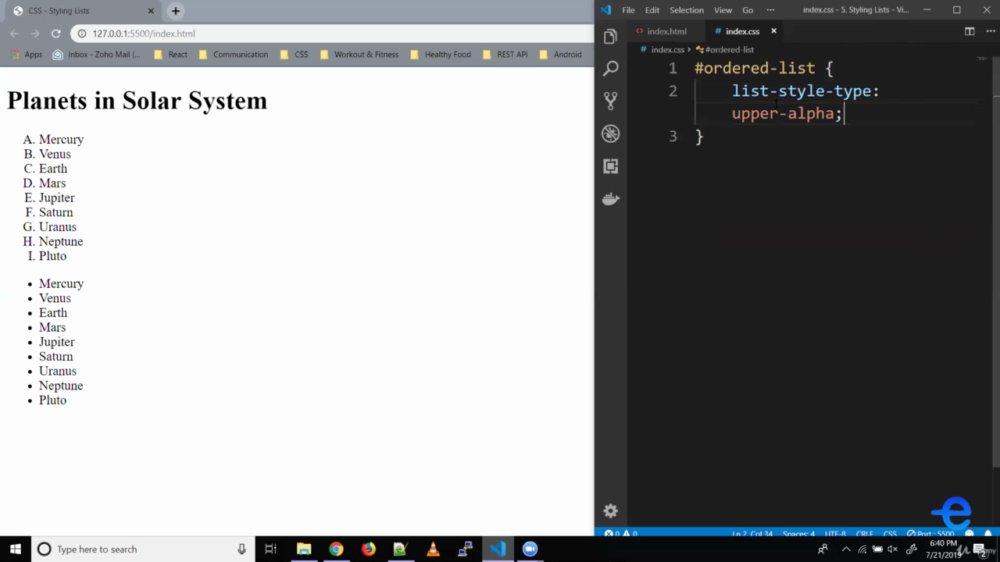Open the Healthy Food bookmarks folder
The height and width of the screenshot is (562, 1000).
(441, 55)
